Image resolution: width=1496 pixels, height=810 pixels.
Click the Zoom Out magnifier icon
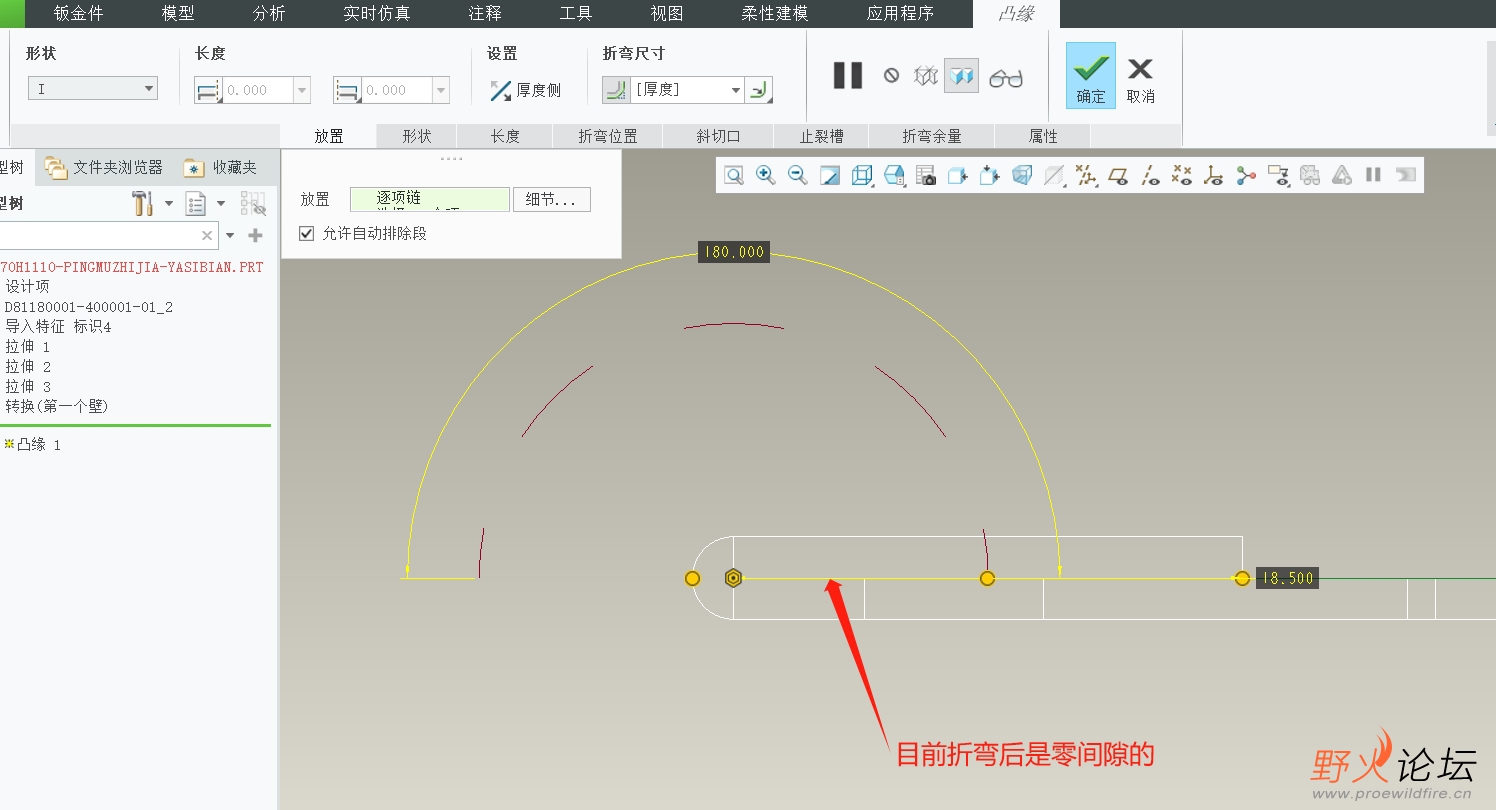[x=798, y=176]
